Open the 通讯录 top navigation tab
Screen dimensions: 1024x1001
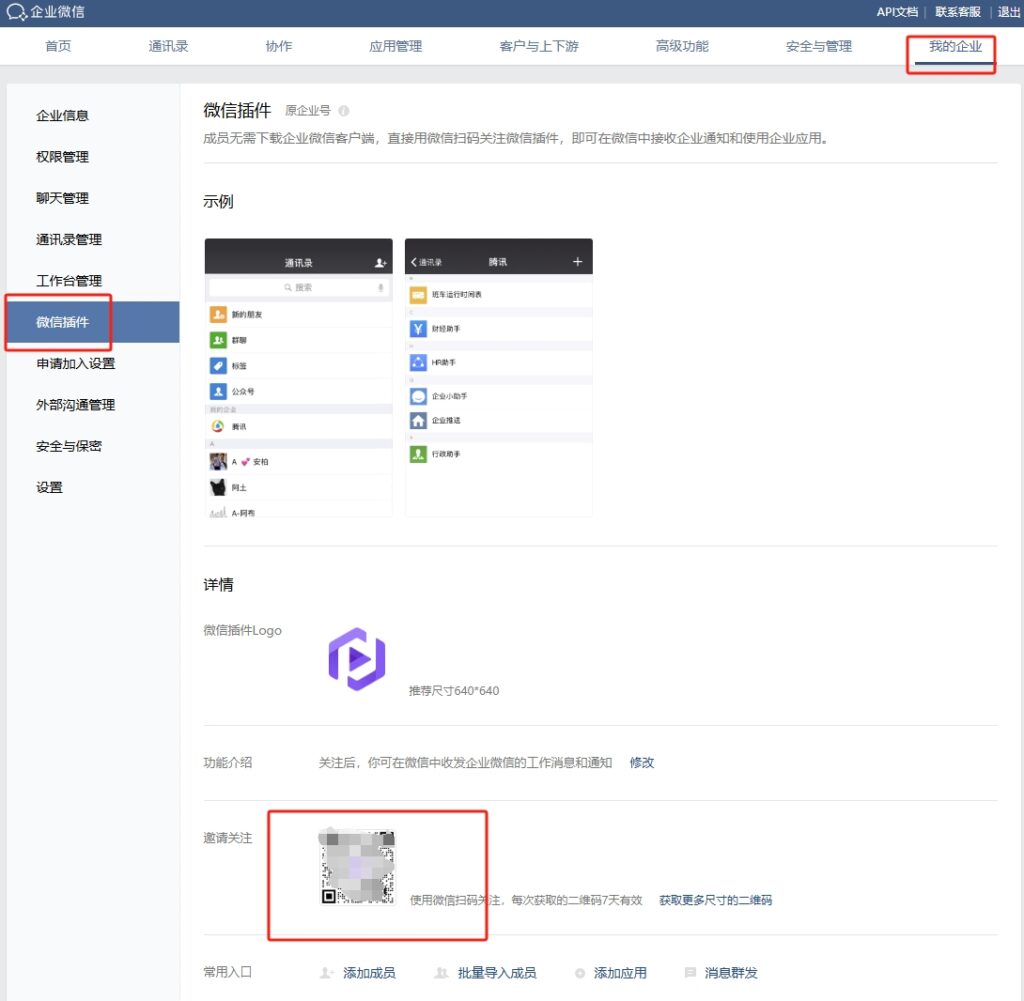(168, 46)
